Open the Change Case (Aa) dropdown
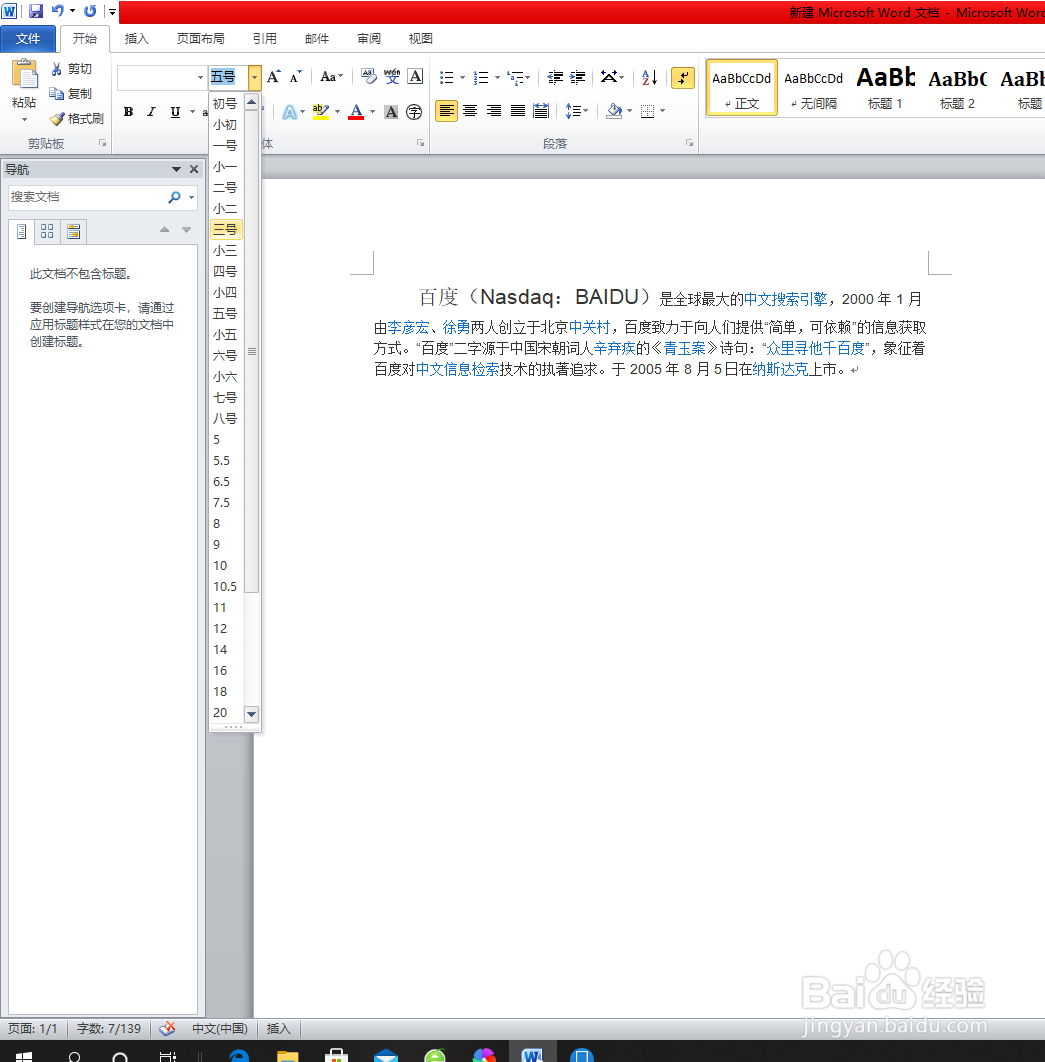Viewport: 1045px width, 1062px height. [331, 77]
